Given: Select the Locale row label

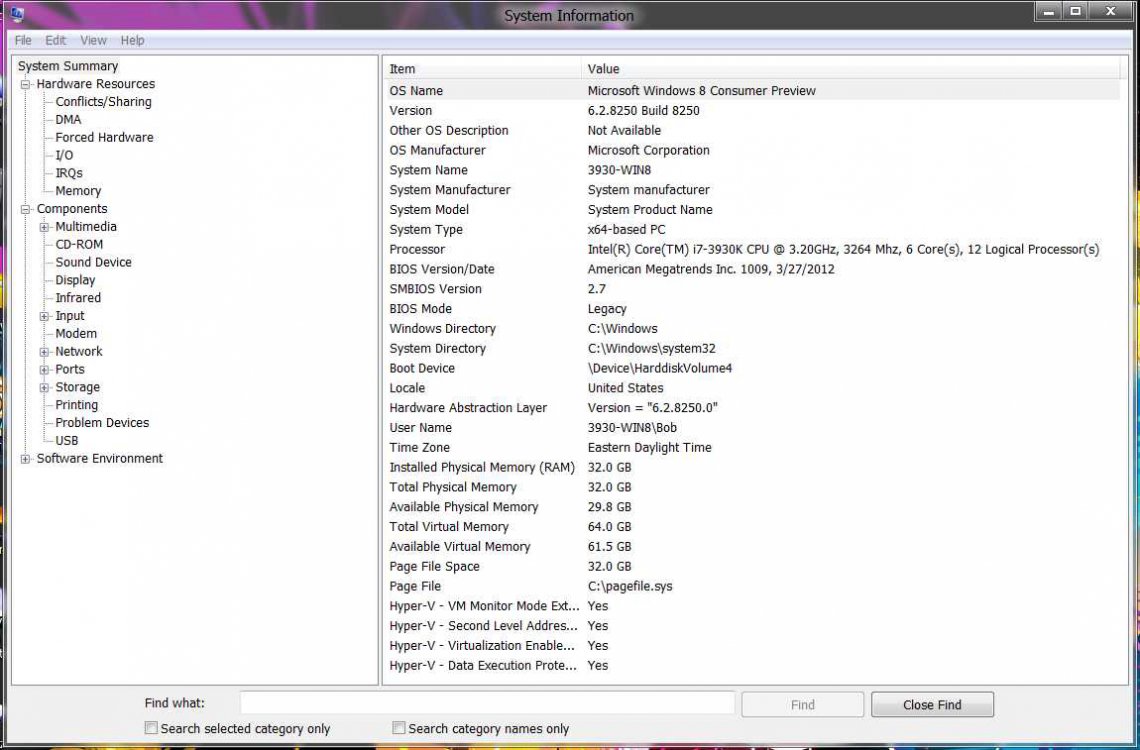Looking at the screenshot, I should [x=407, y=388].
